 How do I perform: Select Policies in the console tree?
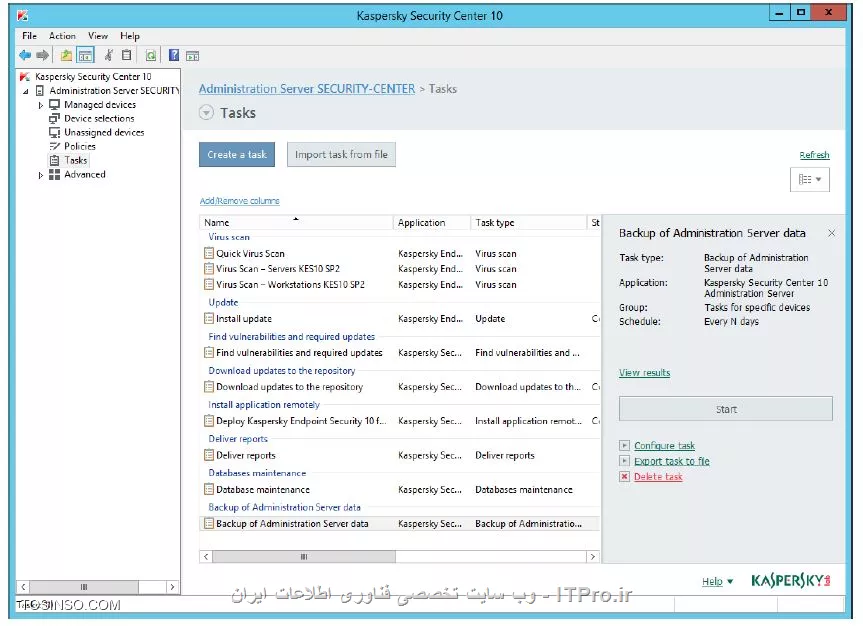coord(80,146)
